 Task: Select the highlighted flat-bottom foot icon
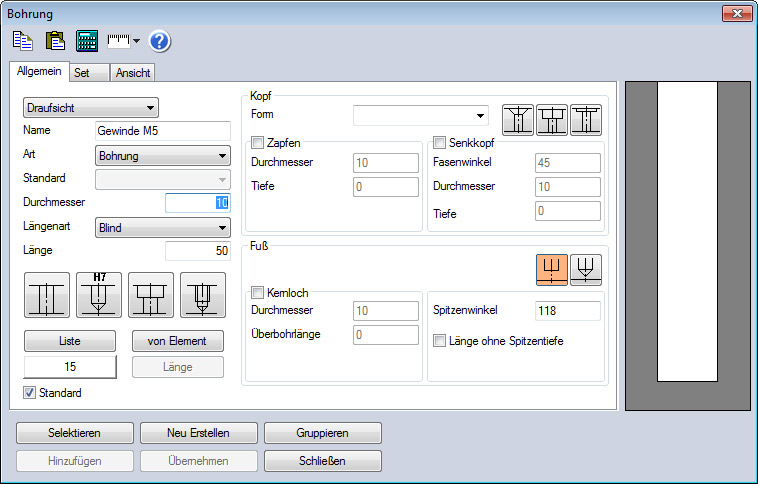click(551, 269)
